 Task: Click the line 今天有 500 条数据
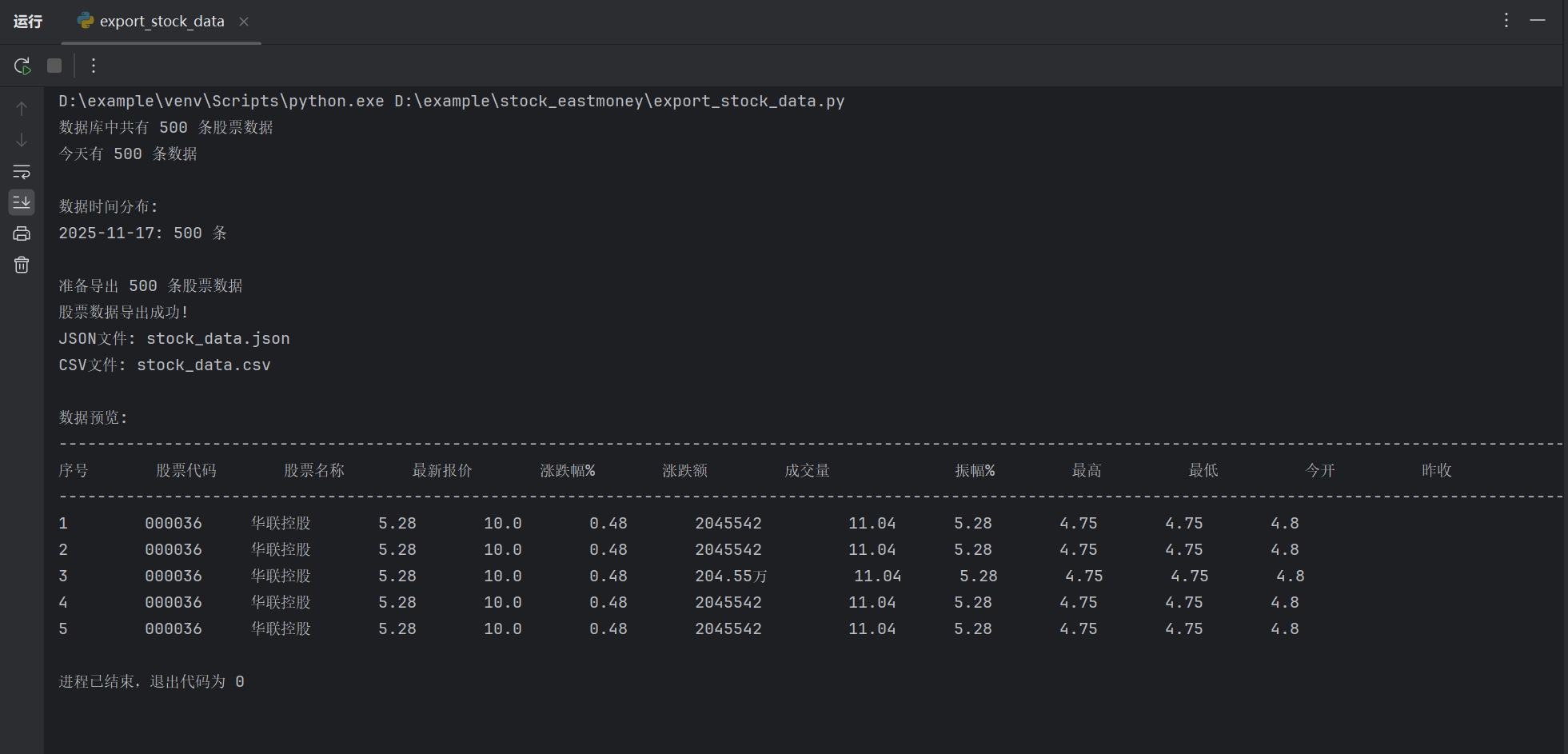(128, 154)
